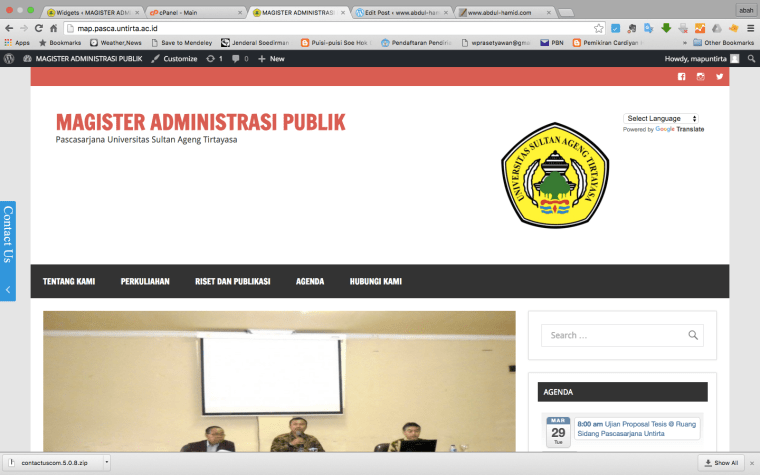The width and height of the screenshot is (760, 475).
Task: Click Customize in the WordPress admin bar
Action: tap(174, 59)
